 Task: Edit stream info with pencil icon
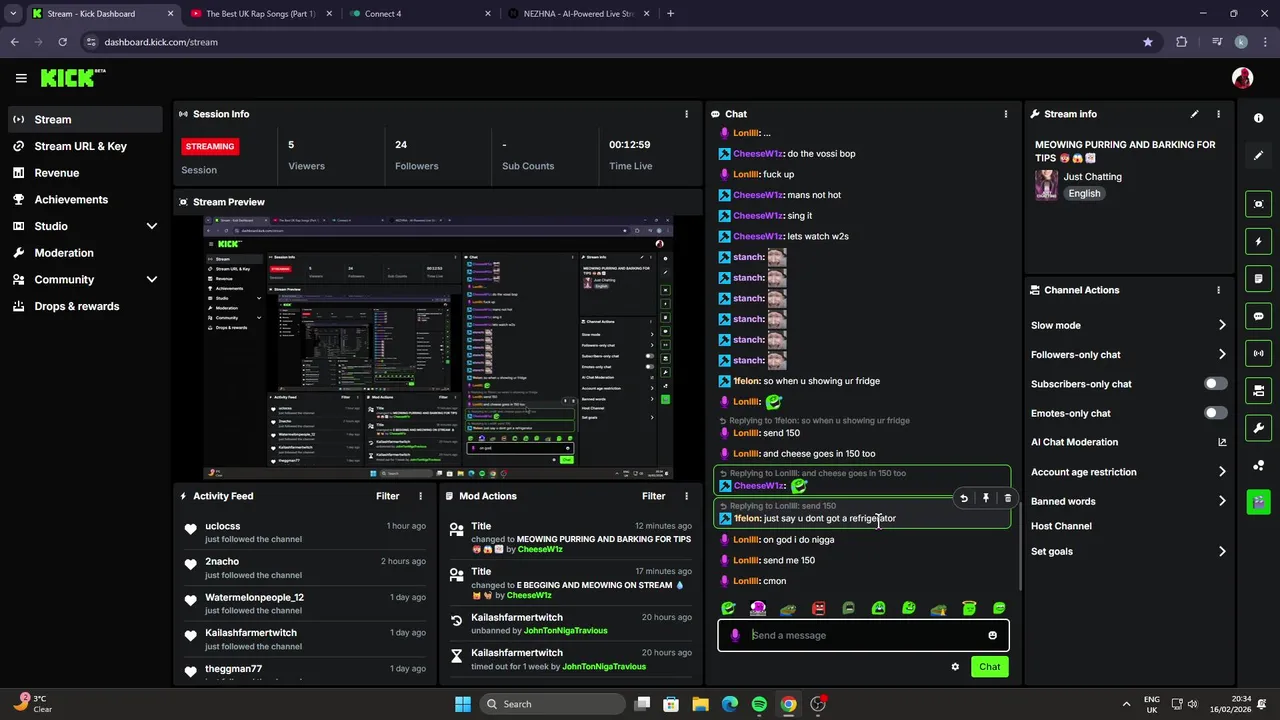pyautogui.click(x=1194, y=114)
